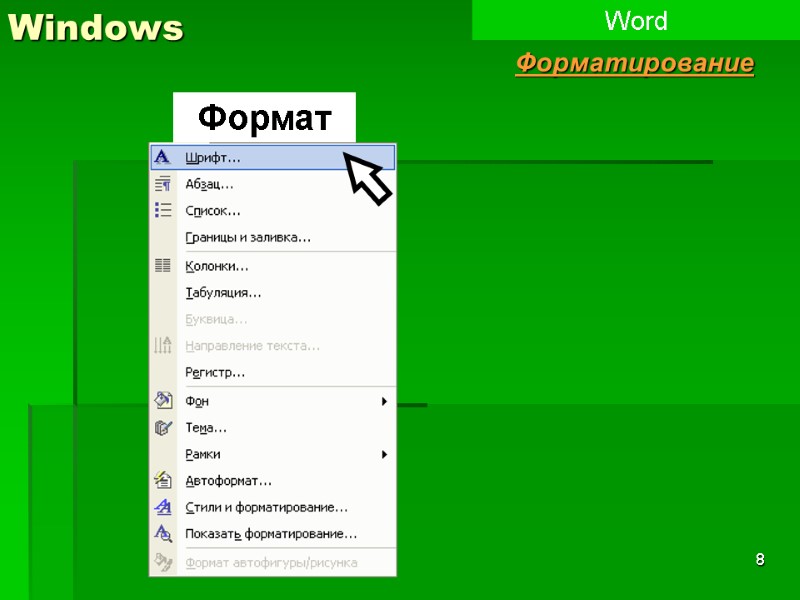The width and height of the screenshot is (800, 600).
Task: Open Стили и форматирование... entry
Action: pyautogui.click(x=272, y=507)
